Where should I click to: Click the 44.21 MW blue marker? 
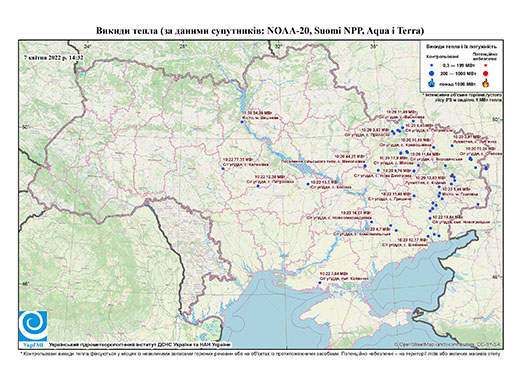[365, 166]
